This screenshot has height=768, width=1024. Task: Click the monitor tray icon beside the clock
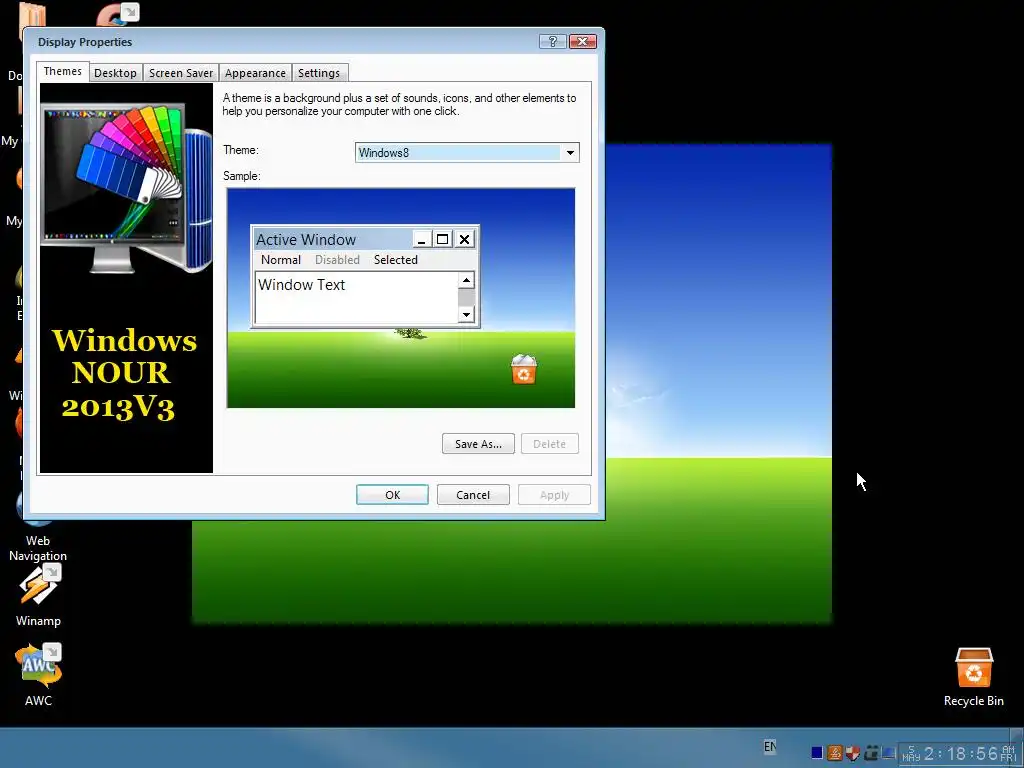[888, 753]
